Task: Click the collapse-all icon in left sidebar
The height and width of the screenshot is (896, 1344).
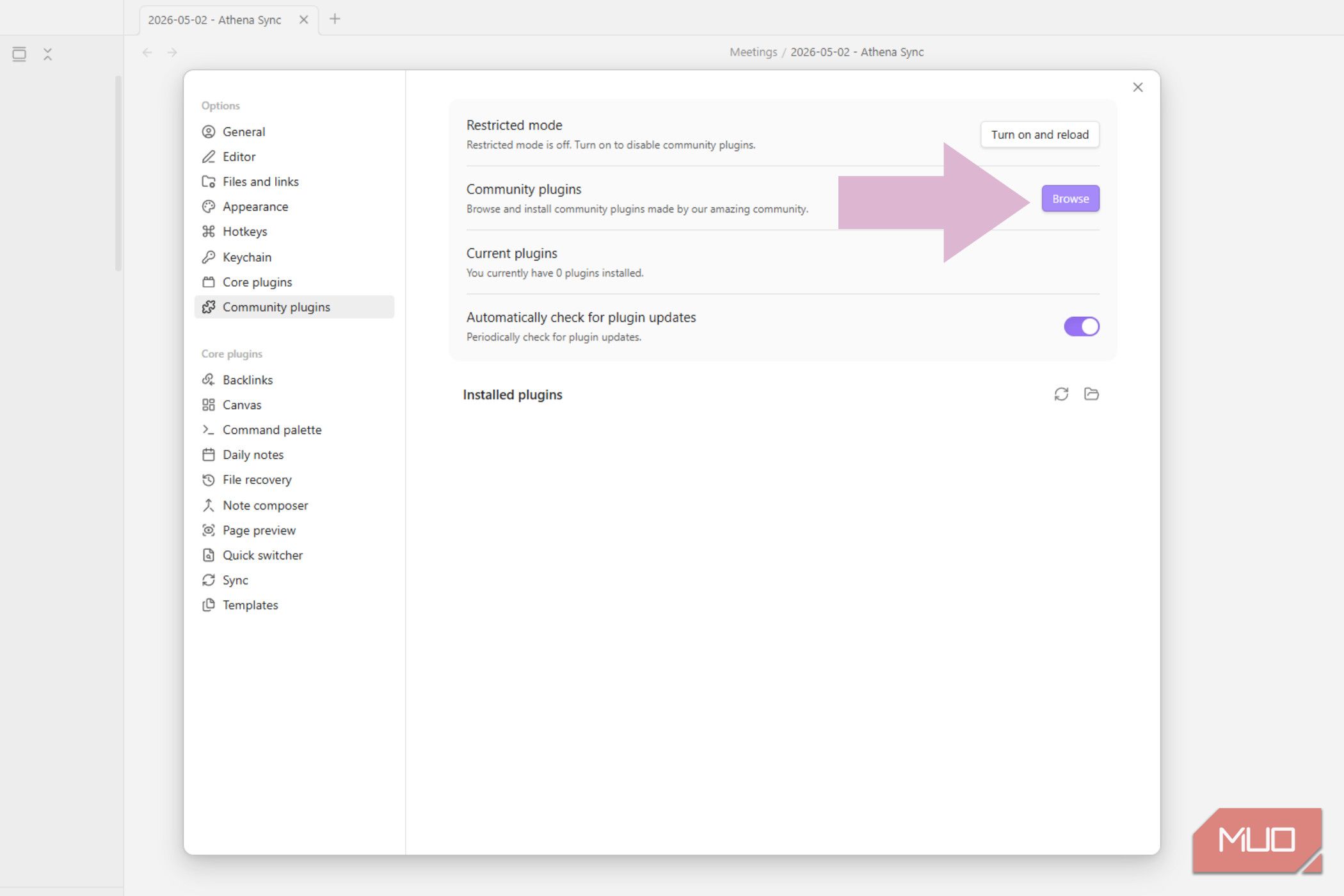Action: 47,54
